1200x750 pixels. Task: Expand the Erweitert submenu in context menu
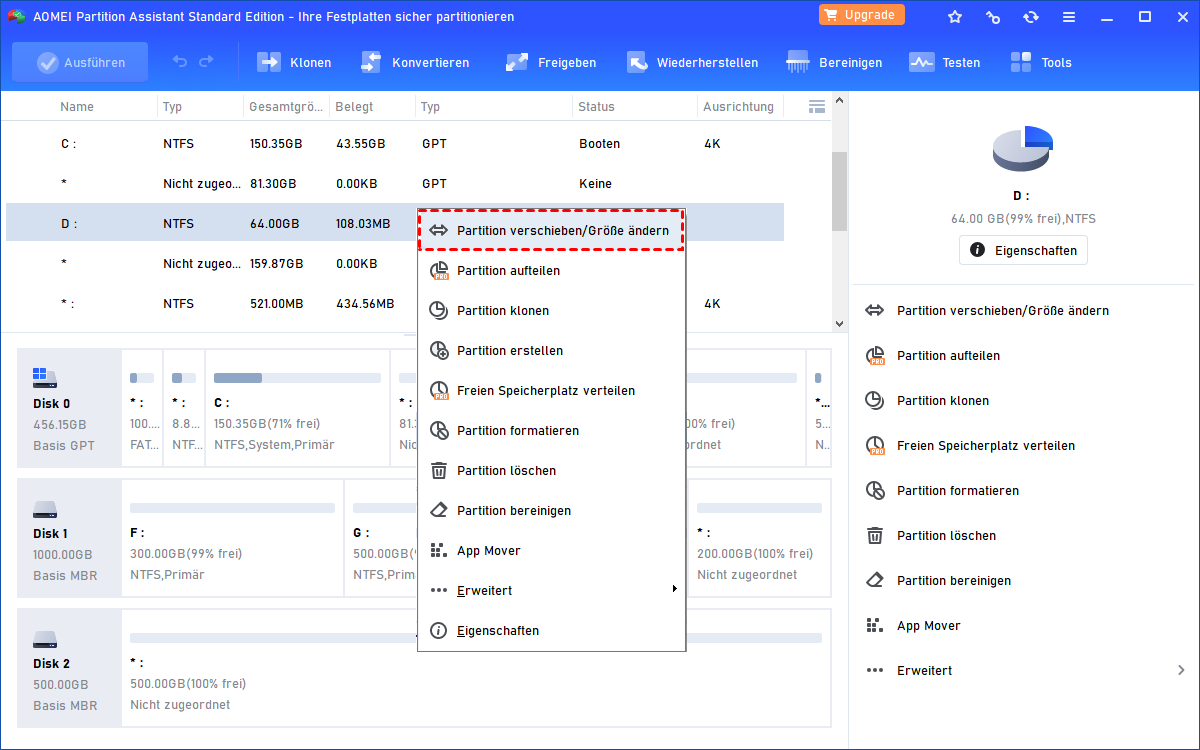pyautogui.click(x=551, y=590)
